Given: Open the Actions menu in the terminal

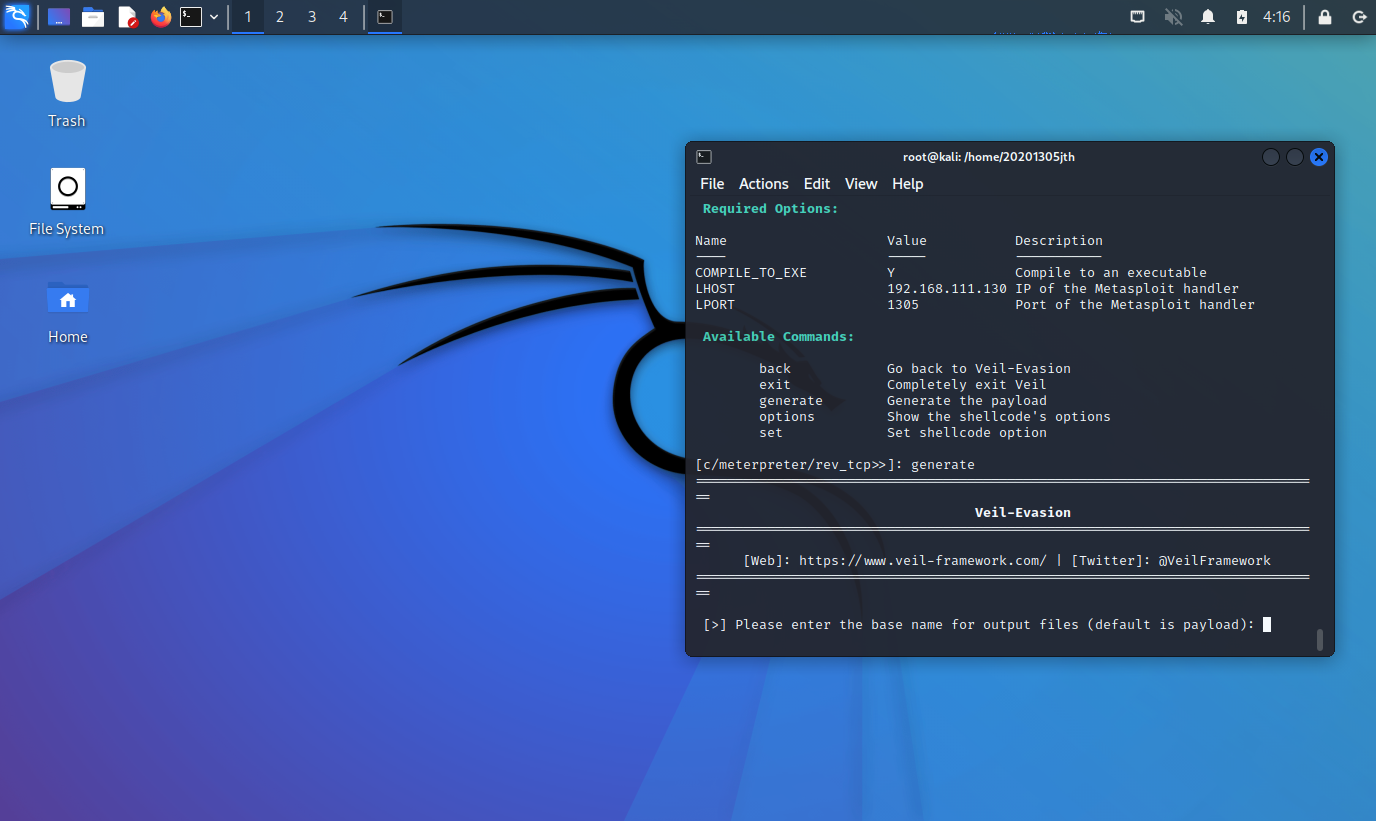Looking at the screenshot, I should click(764, 184).
